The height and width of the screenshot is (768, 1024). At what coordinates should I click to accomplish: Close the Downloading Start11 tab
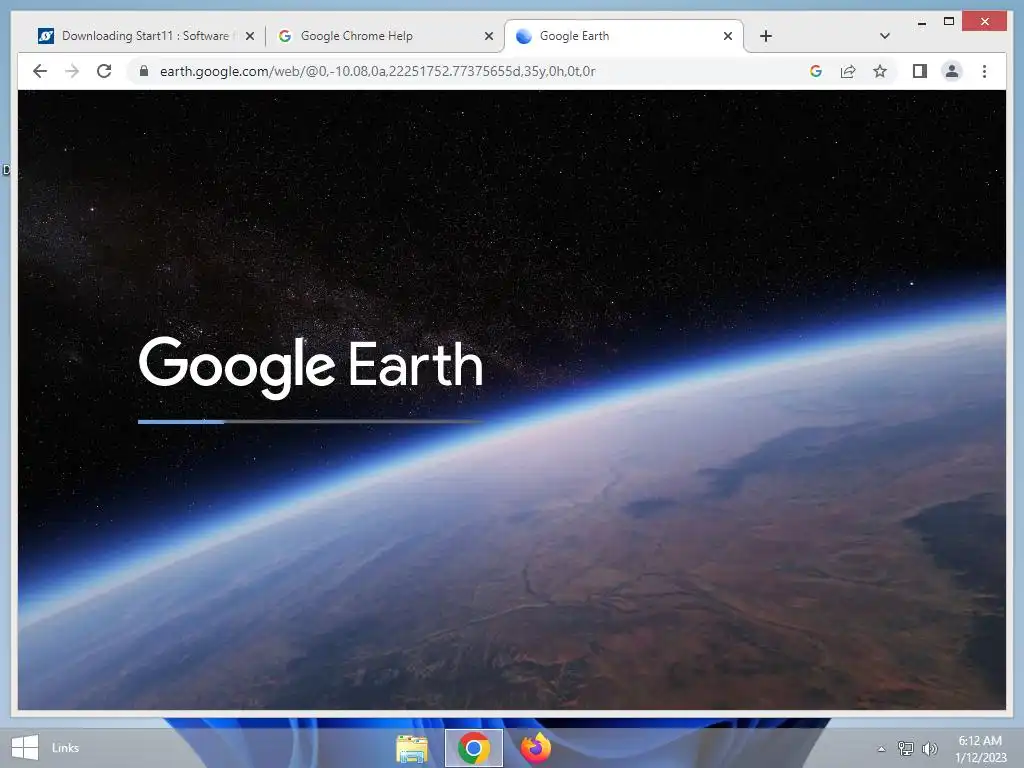coord(249,37)
